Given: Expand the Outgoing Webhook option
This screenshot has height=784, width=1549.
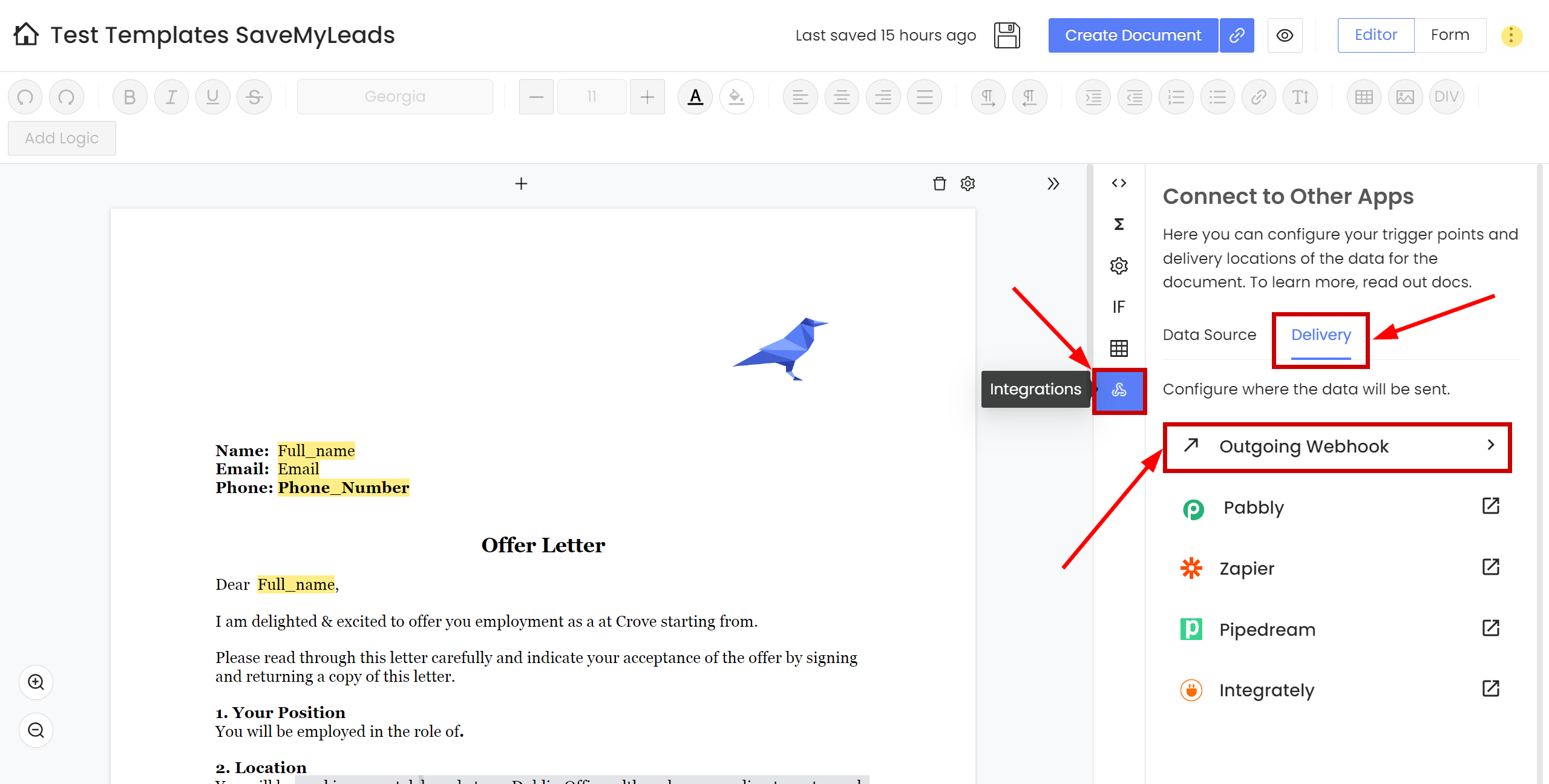Looking at the screenshot, I should pyautogui.click(x=1337, y=446).
